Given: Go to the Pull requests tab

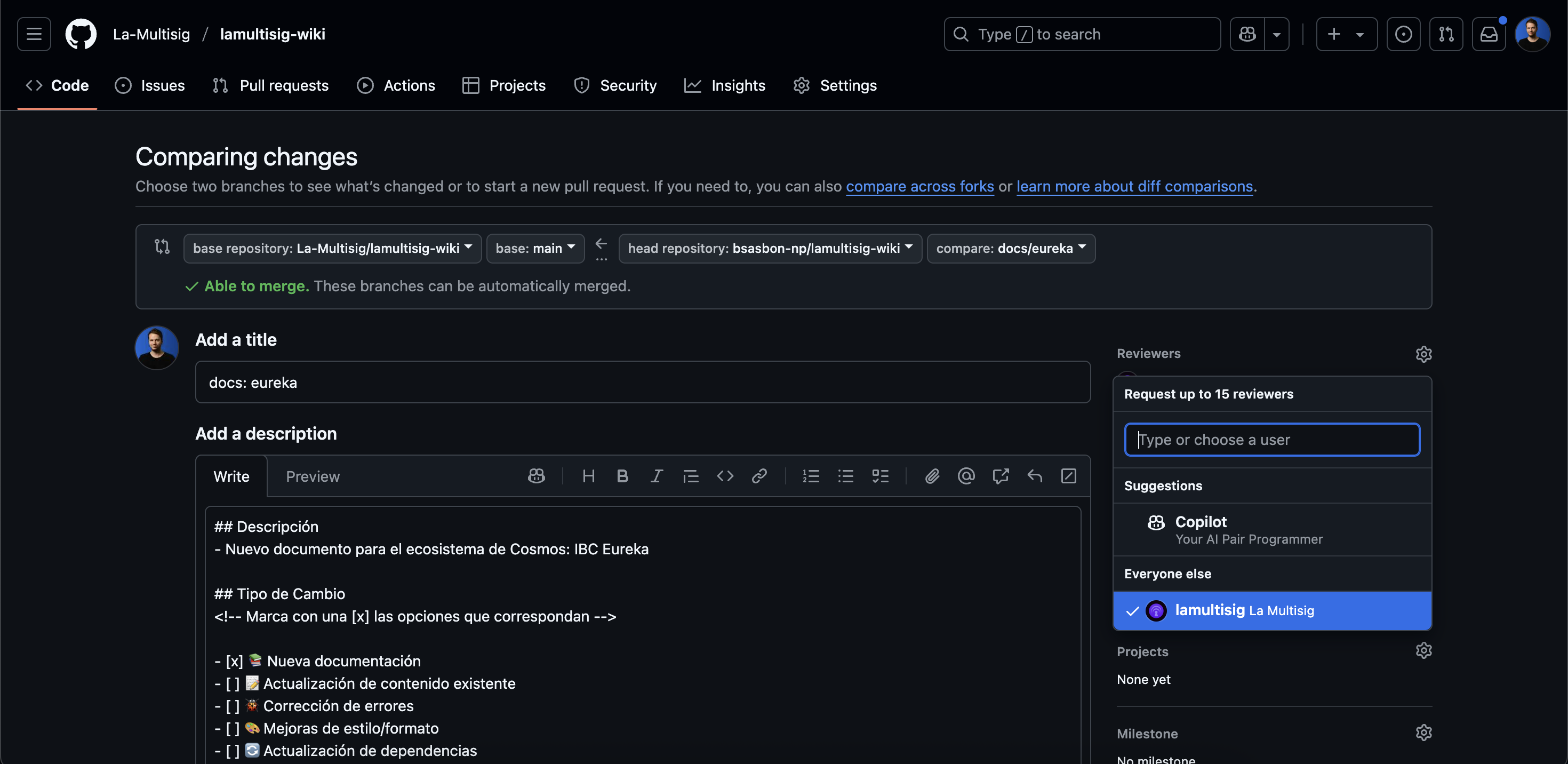Looking at the screenshot, I should (x=271, y=85).
